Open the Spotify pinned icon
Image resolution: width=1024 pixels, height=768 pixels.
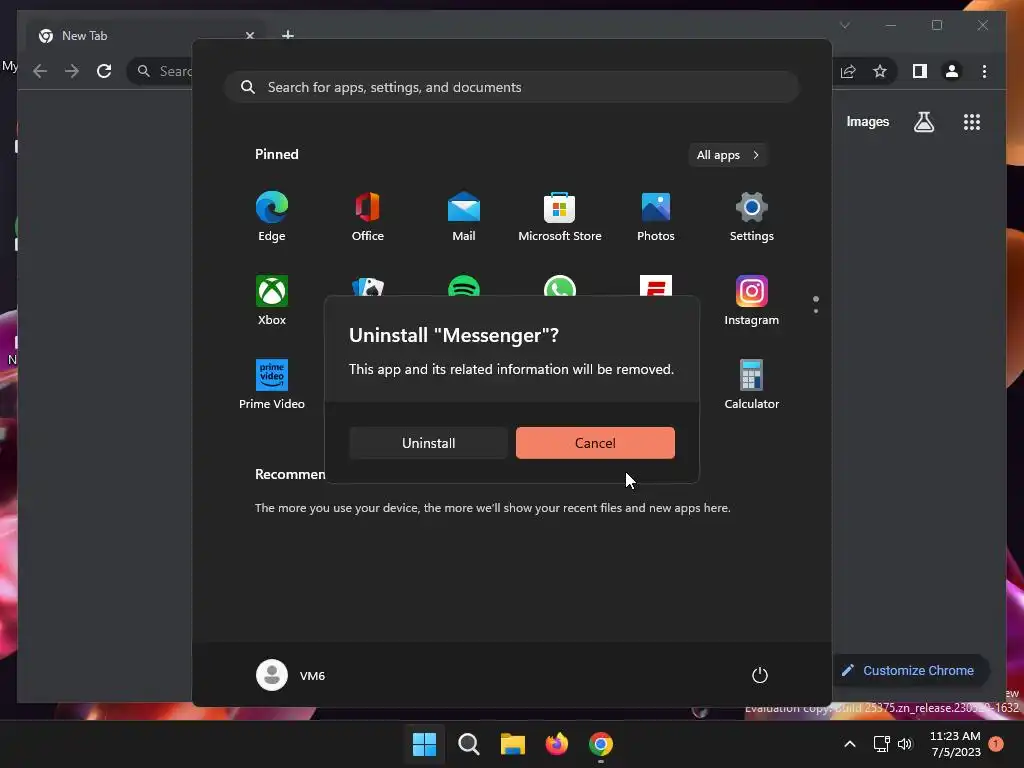click(x=464, y=286)
